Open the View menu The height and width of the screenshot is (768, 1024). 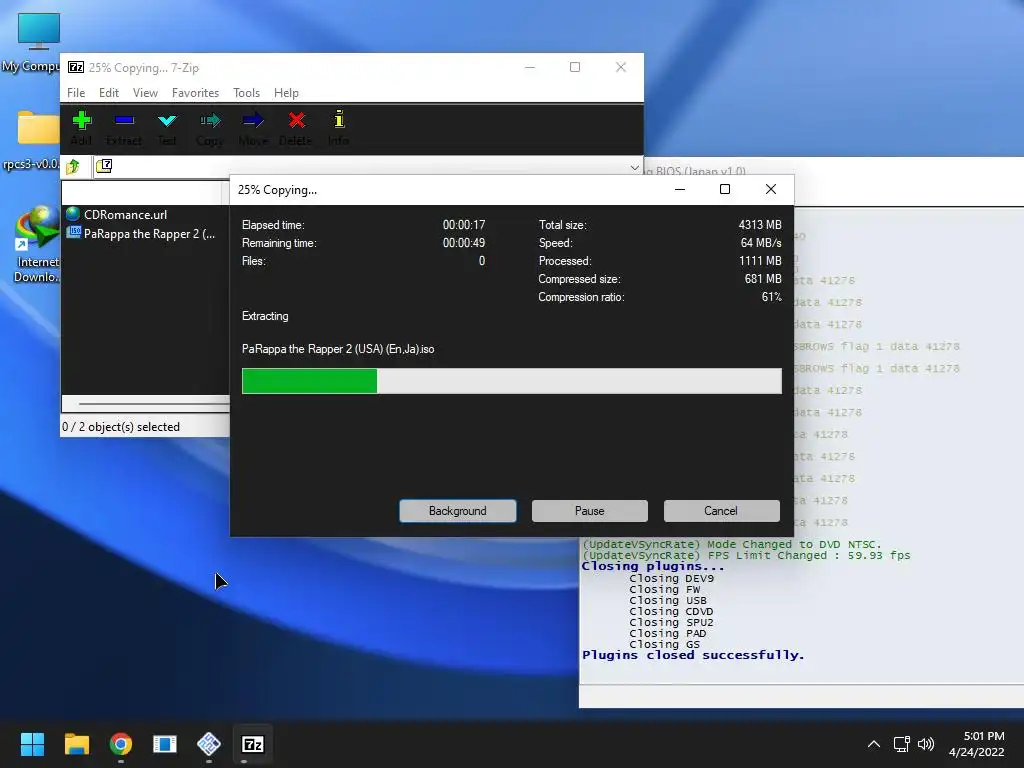pyautogui.click(x=145, y=93)
